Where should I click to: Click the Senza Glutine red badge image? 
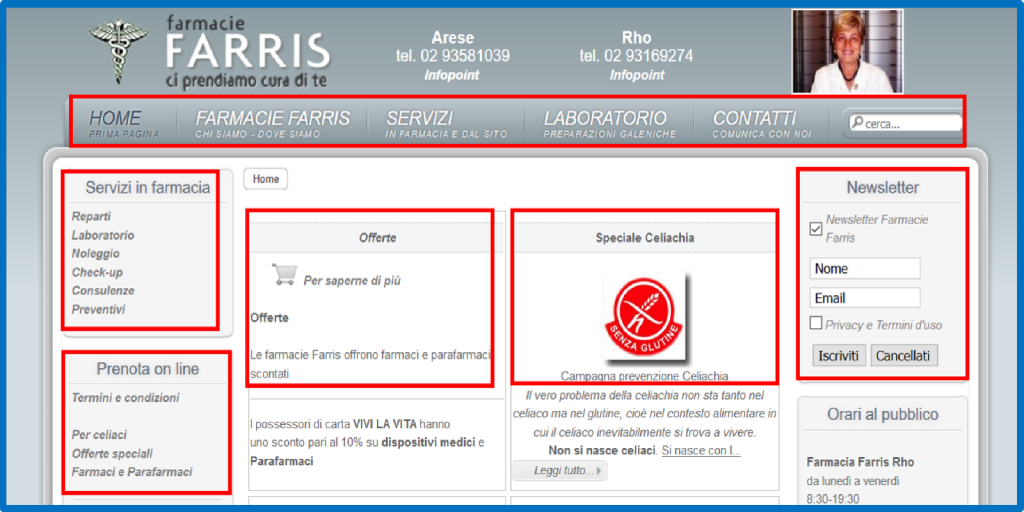644,317
